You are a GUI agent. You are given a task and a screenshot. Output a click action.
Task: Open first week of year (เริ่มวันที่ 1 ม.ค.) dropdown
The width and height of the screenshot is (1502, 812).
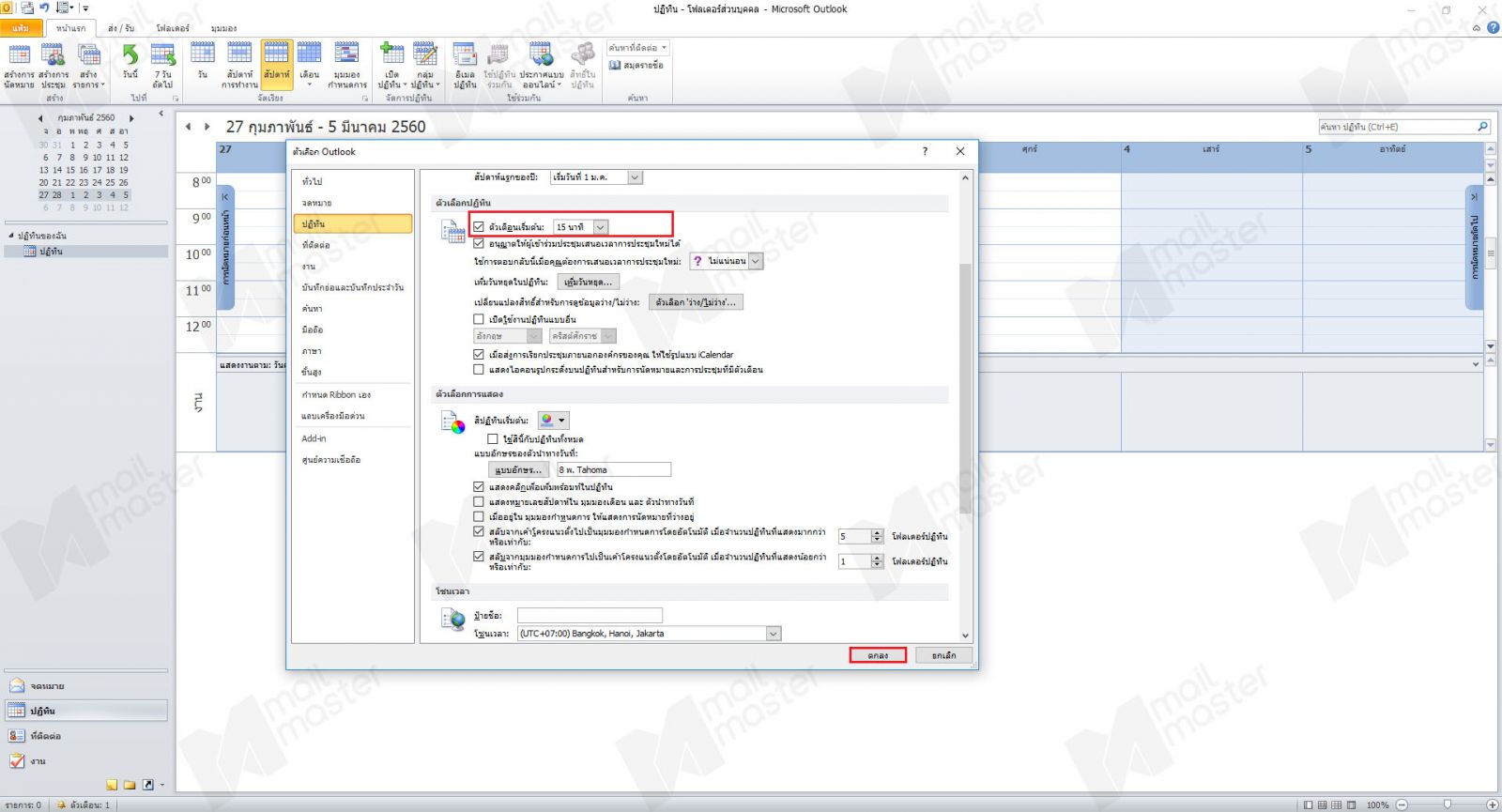click(x=635, y=177)
